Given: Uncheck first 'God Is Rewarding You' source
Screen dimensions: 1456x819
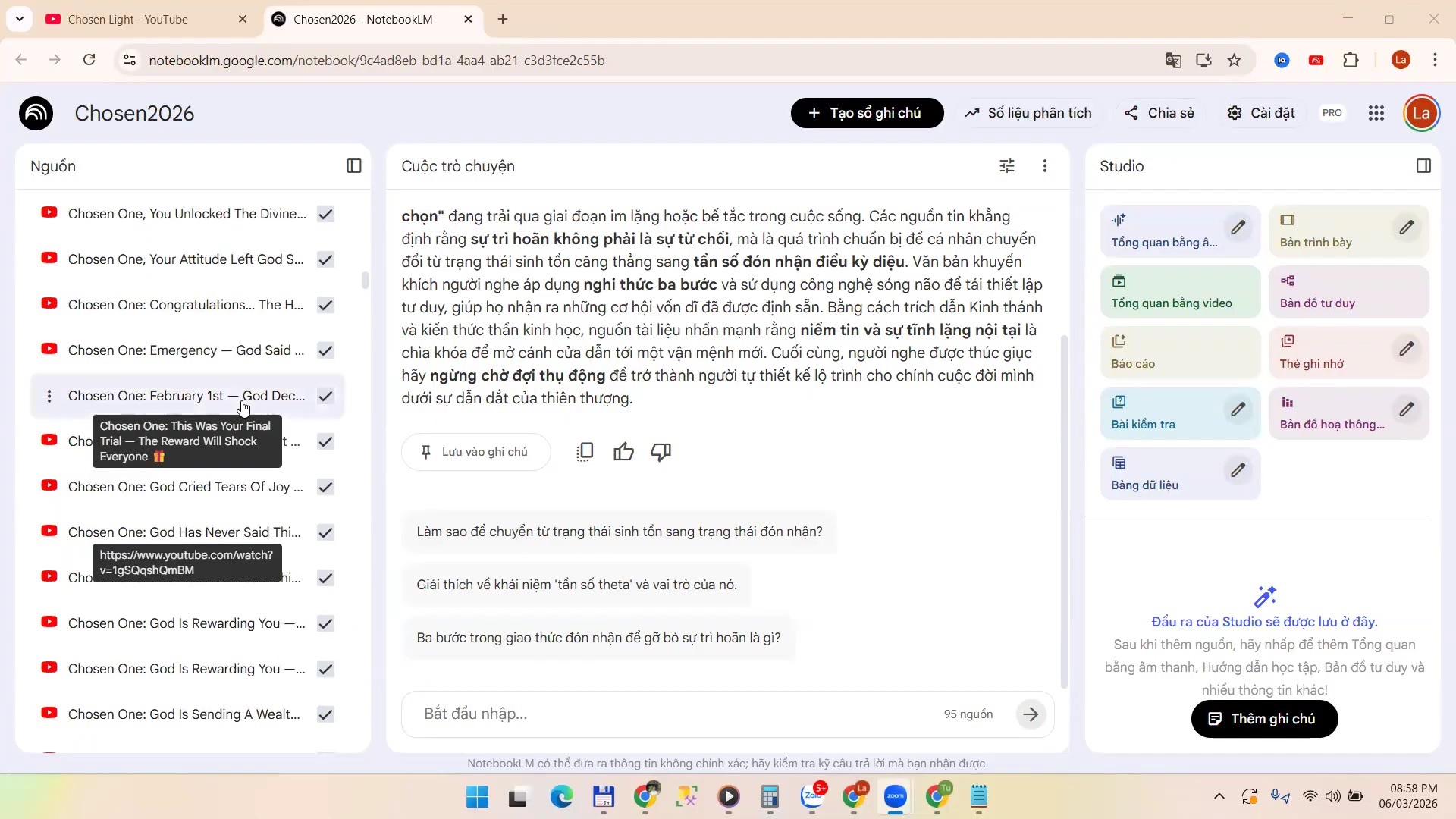Looking at the screenshot, I should (x=325, y=623).
